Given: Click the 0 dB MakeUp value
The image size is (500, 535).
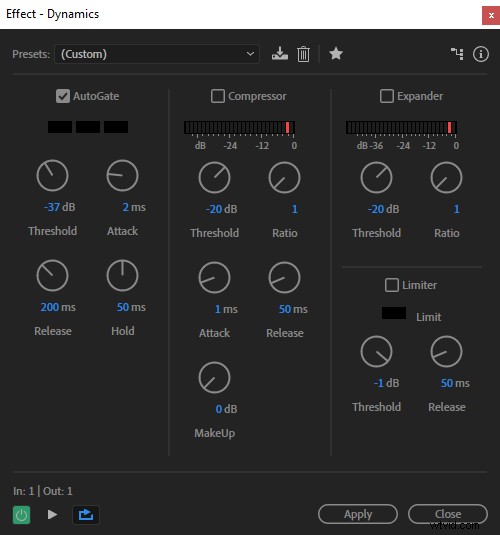Looking at the screenshot, I should [226, 409].
